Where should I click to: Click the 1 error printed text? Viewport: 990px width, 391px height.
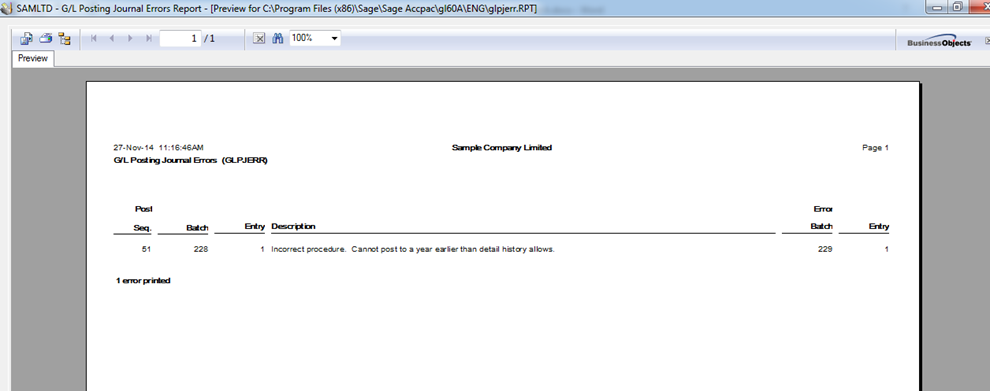pyautogui.click(x=143, y=280)
